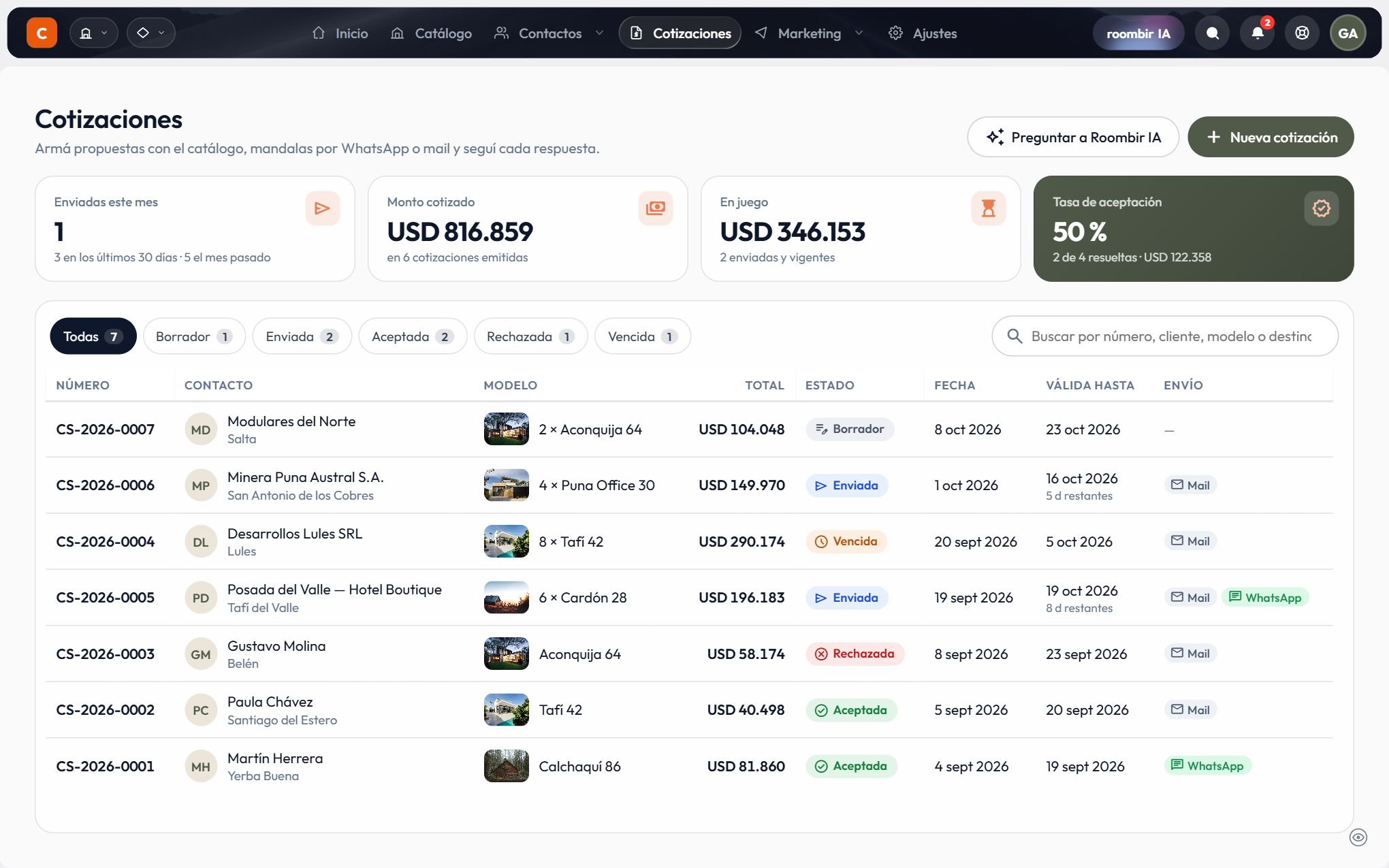Click the search magnifier icon in navbar

click(x=1212, y=33)
